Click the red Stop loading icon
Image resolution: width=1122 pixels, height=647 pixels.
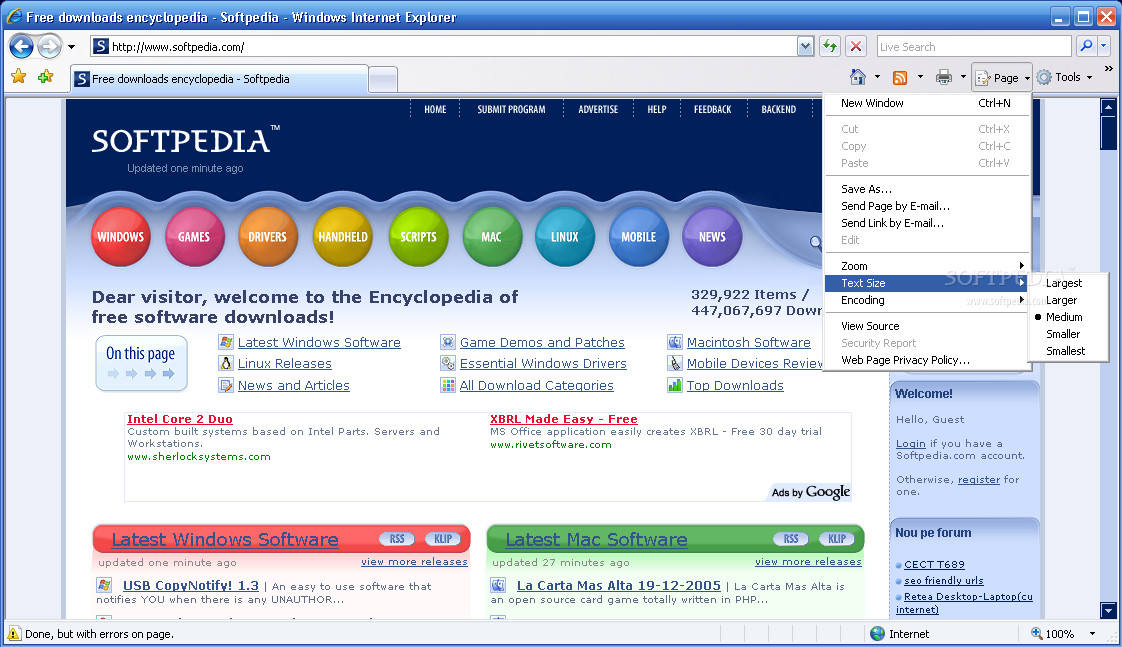coord(855,47)
